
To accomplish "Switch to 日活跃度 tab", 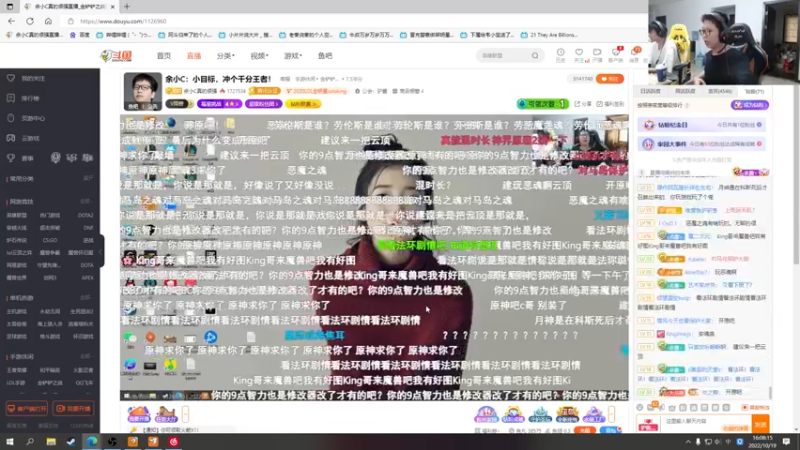I will click(651, 91).
